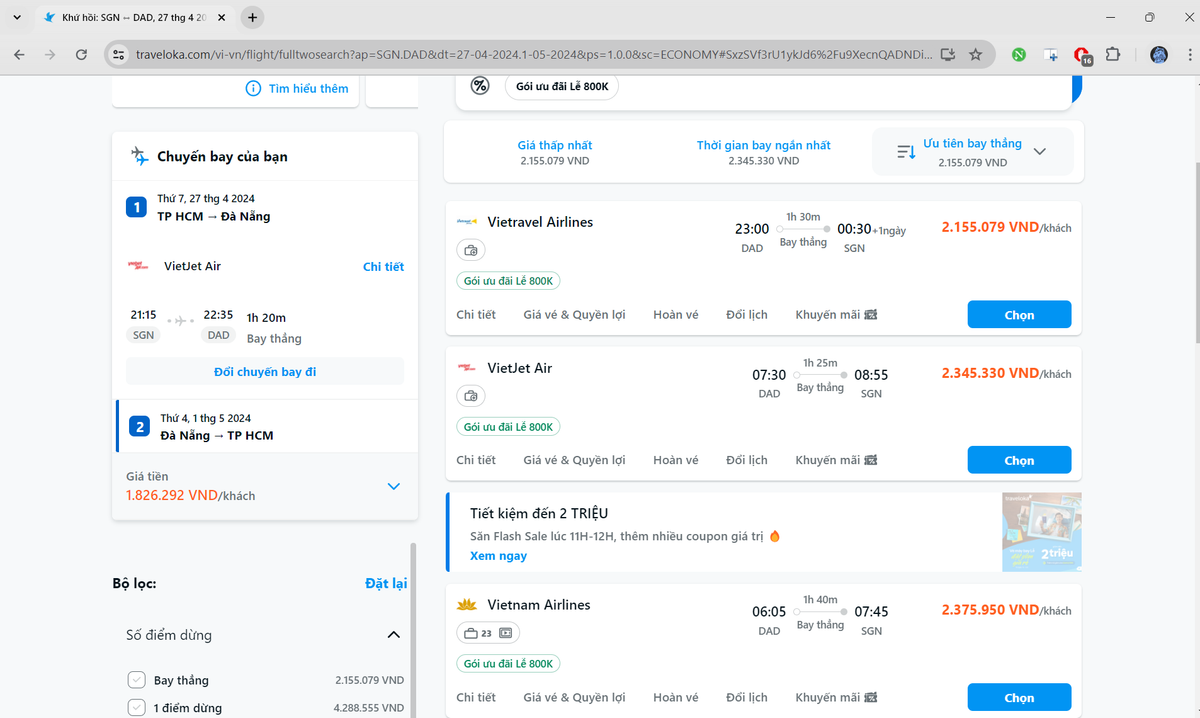This screenshot has width=1200, height=718.
Task: Click Vietravel Airlines baggage icon
Action: click(471, 250)
